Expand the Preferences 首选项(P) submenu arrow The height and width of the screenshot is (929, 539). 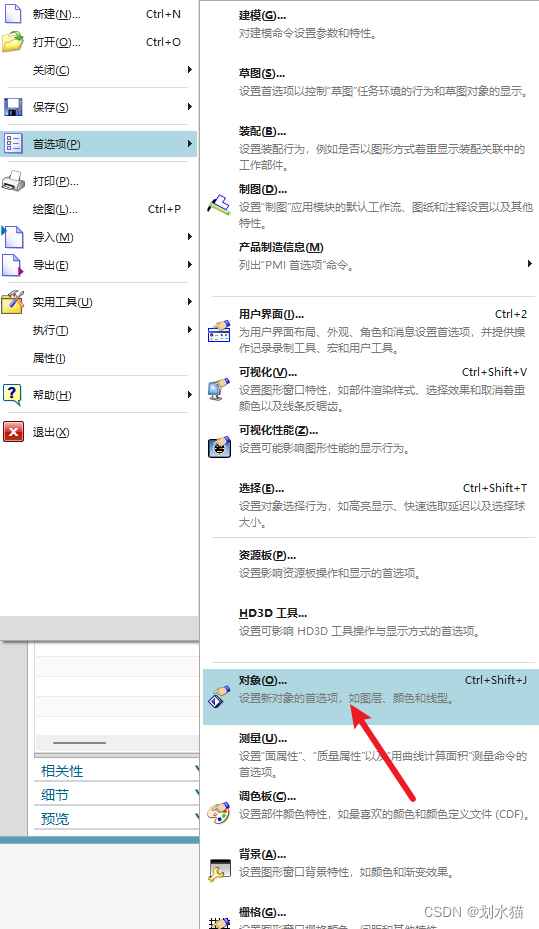[190, 143]
